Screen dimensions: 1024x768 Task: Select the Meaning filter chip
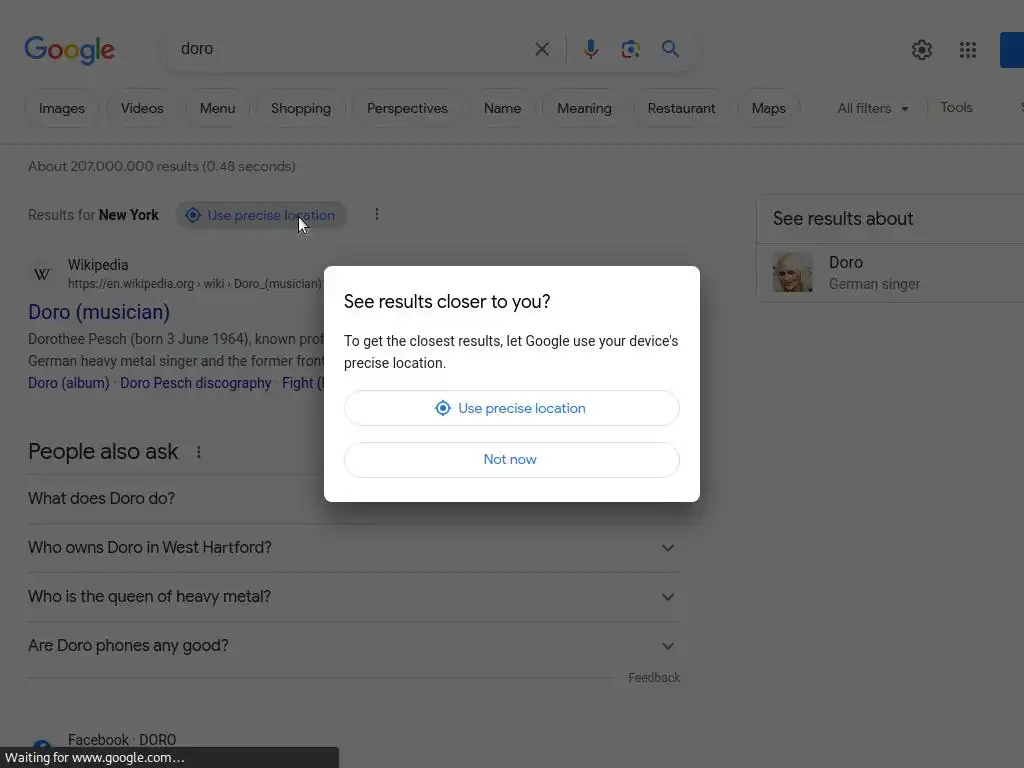pos(584,108)
